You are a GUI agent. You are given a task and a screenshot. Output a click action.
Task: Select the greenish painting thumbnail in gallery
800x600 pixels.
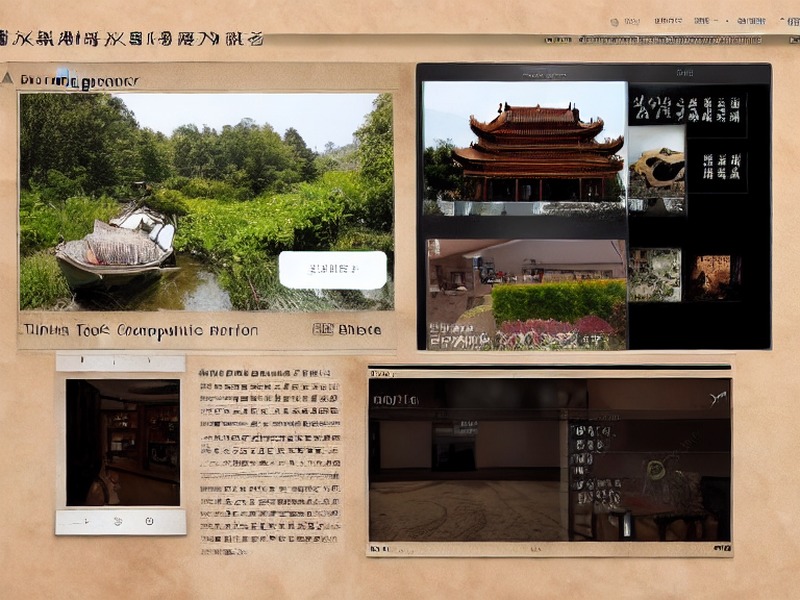655,274
